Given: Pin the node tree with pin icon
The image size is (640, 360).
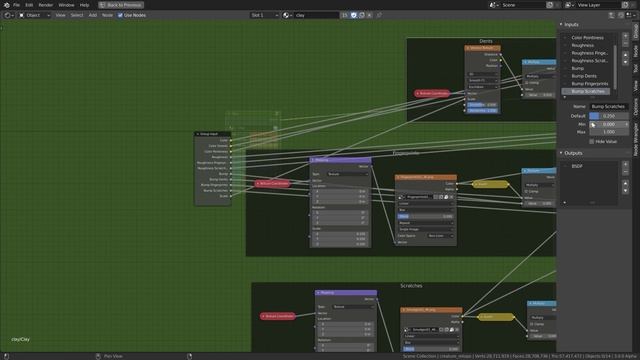Looking at the screenshot, I should tap(379, 15).
